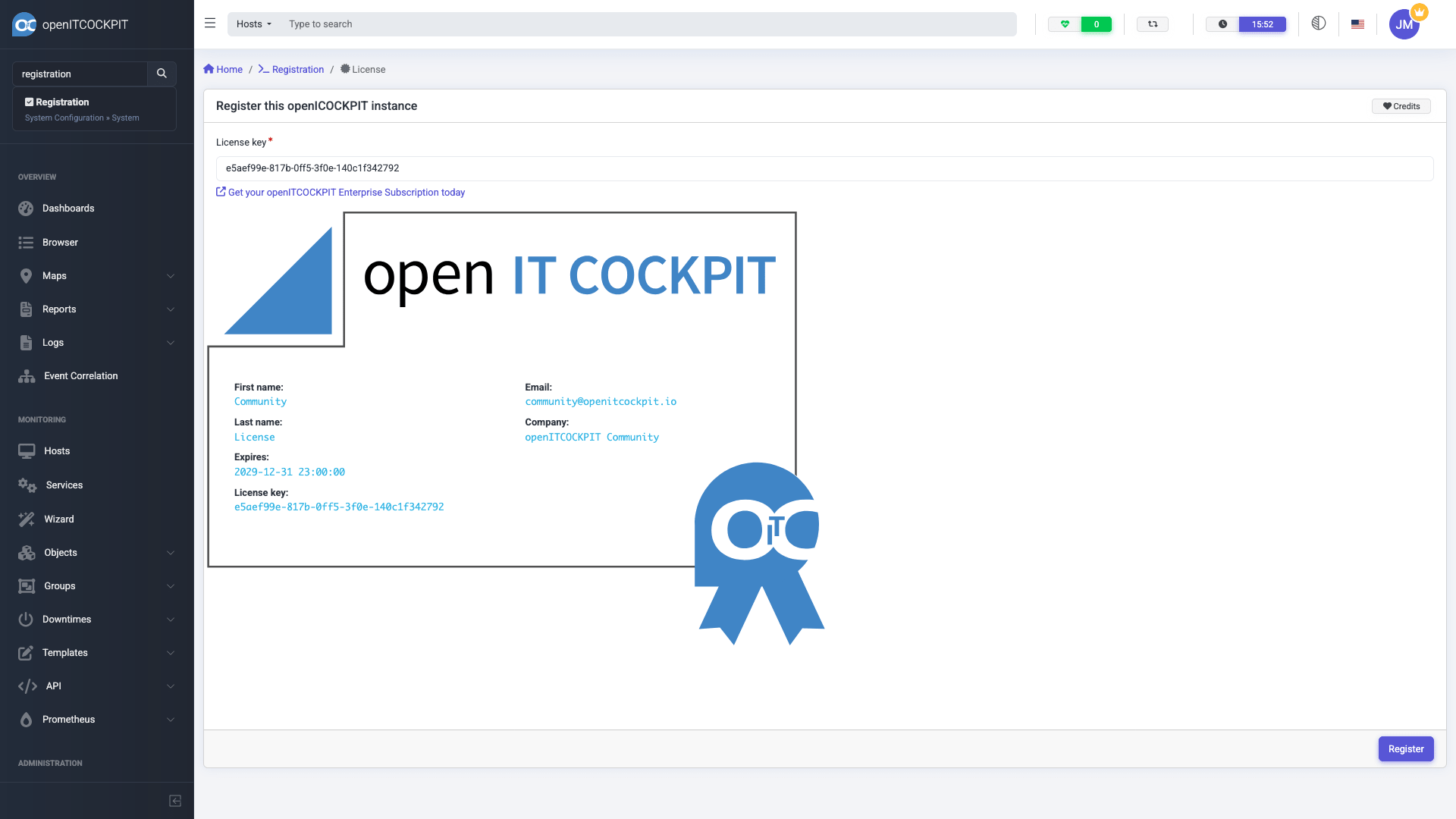1456x819 pixels.
Task: Click the 15:52 time badge
Action: tap(1263, 24)
